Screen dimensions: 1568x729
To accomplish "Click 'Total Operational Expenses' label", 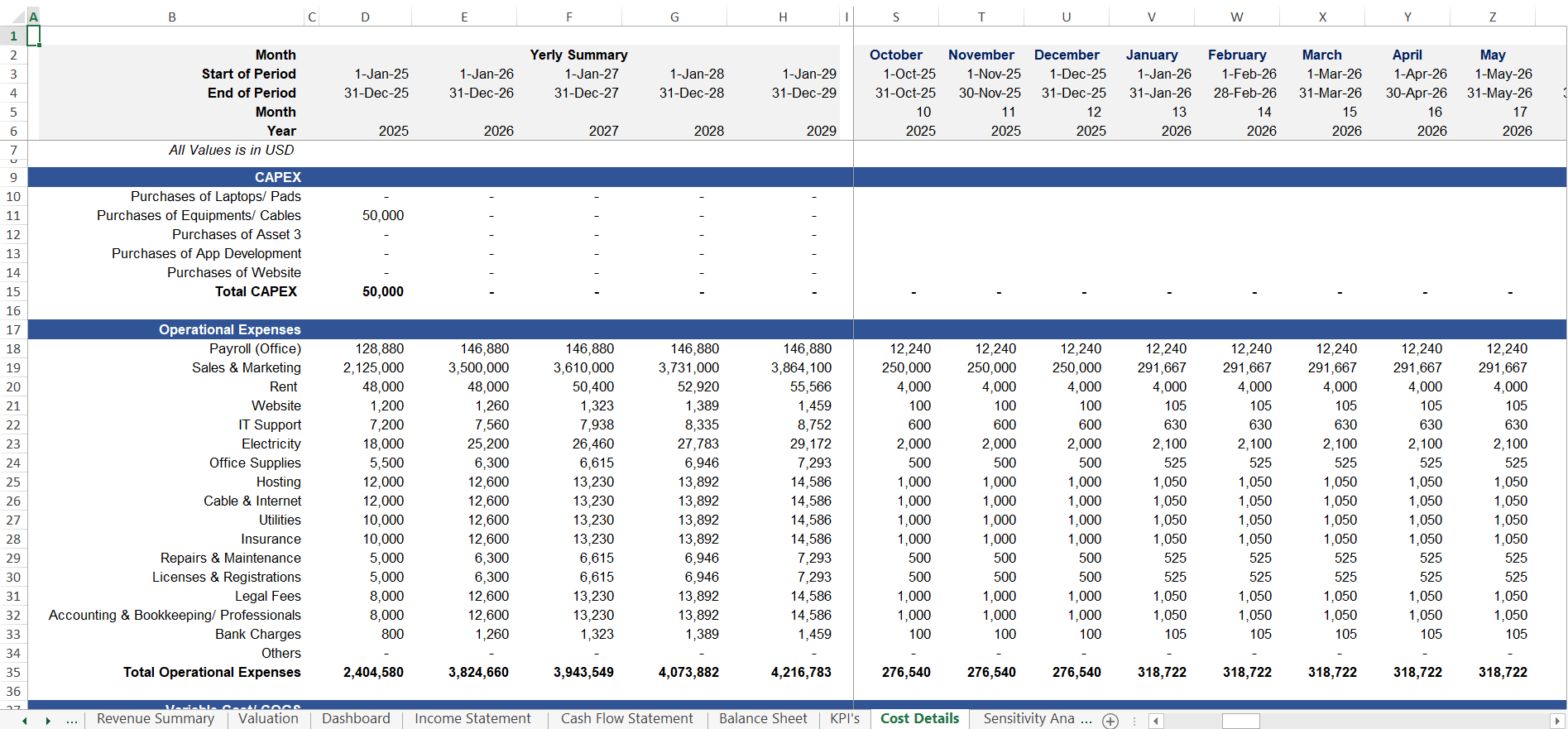I will [212, 672].
